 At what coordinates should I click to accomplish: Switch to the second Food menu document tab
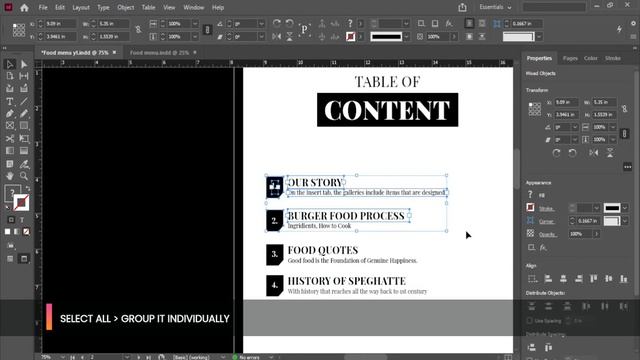pyautogui.click(x=159, y=53)
